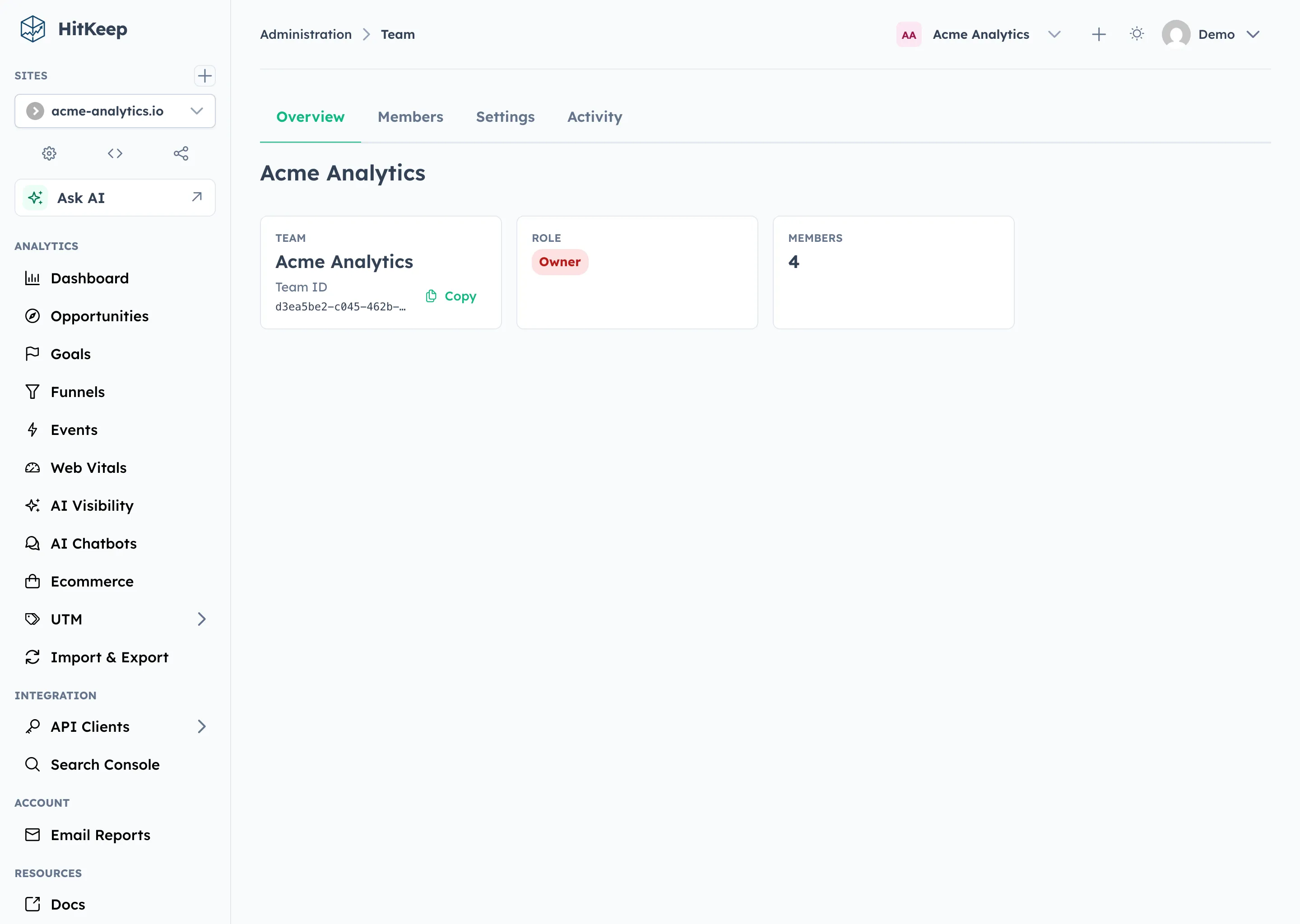This screenshot has height=924, width=1300.
Task: Switch to the Members tab
Action: point(410,117)
